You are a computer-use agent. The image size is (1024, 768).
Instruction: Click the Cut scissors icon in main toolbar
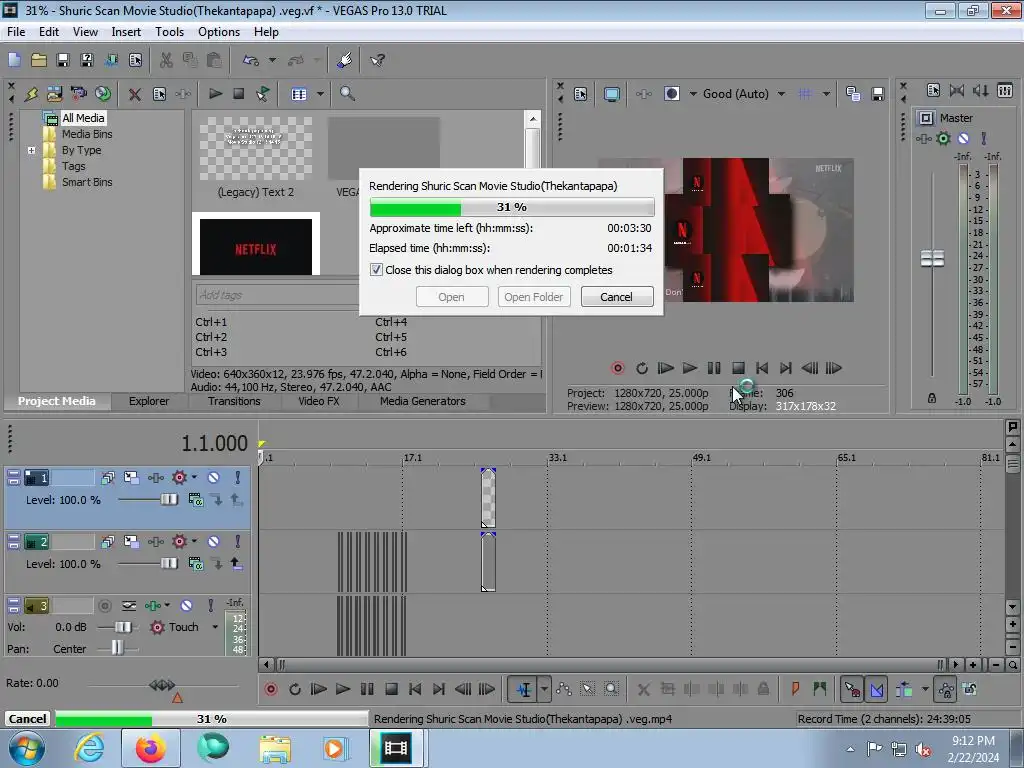(x=167, y=60)
